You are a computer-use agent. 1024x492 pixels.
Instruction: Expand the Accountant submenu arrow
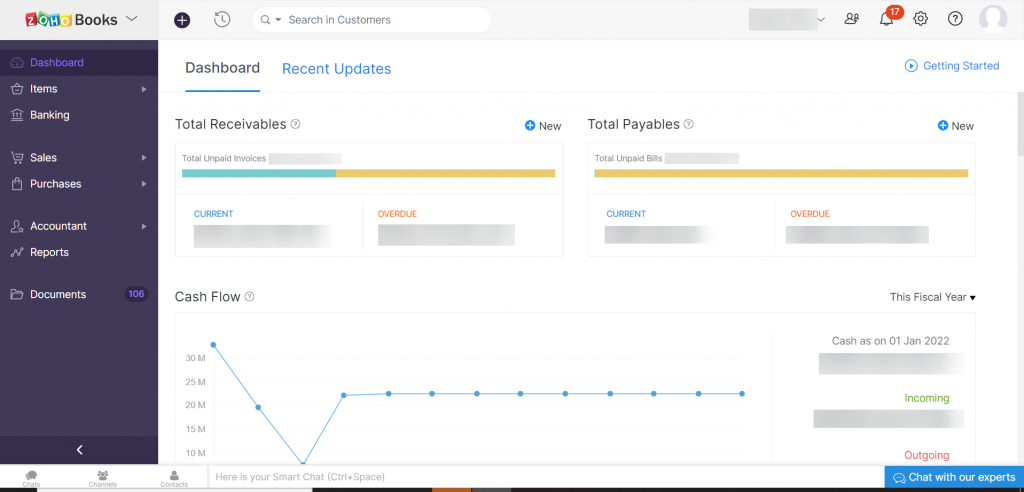click(144, 226)
